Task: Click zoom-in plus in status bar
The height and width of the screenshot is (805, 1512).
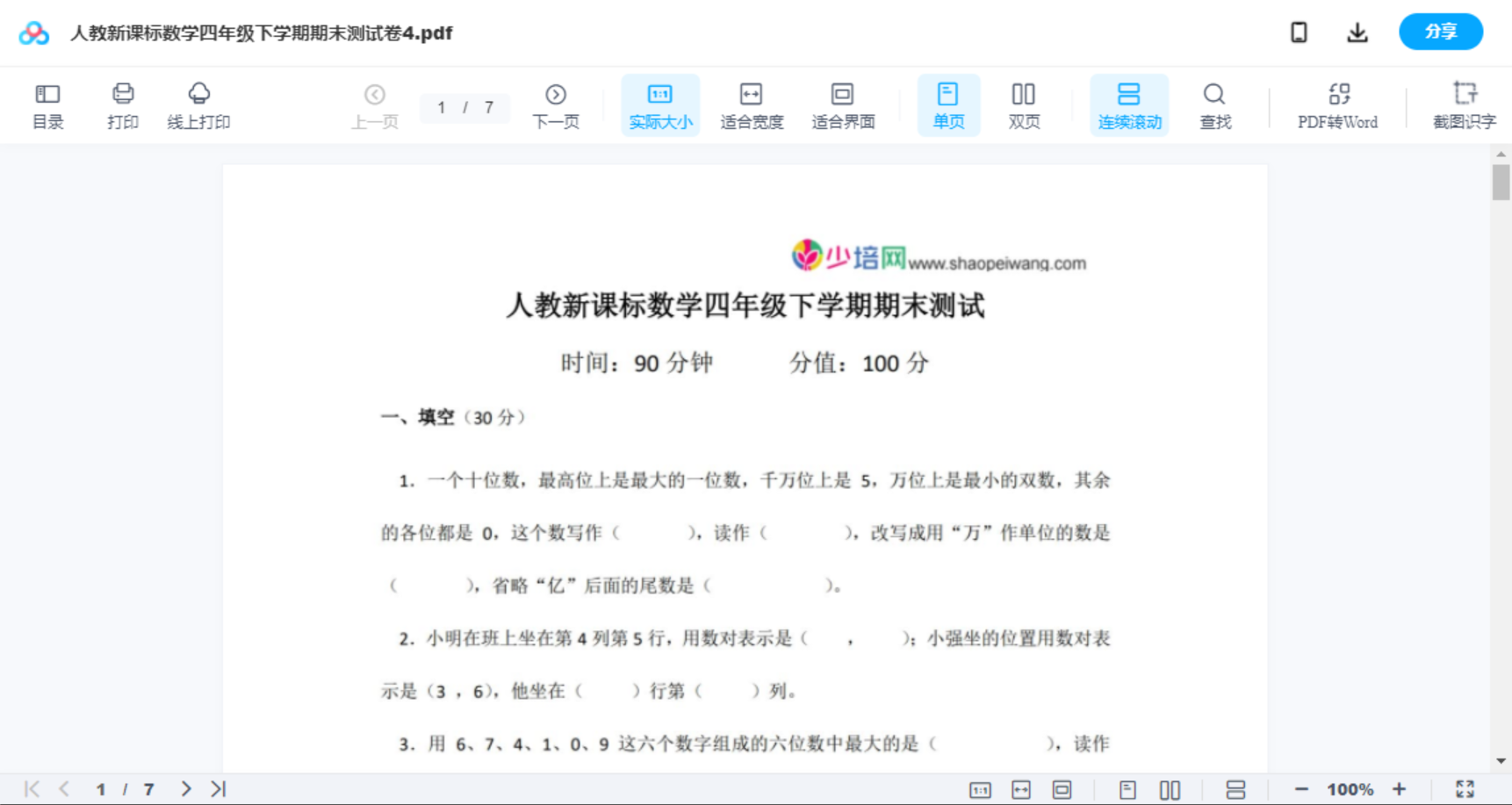Action: click(1400, 787)
